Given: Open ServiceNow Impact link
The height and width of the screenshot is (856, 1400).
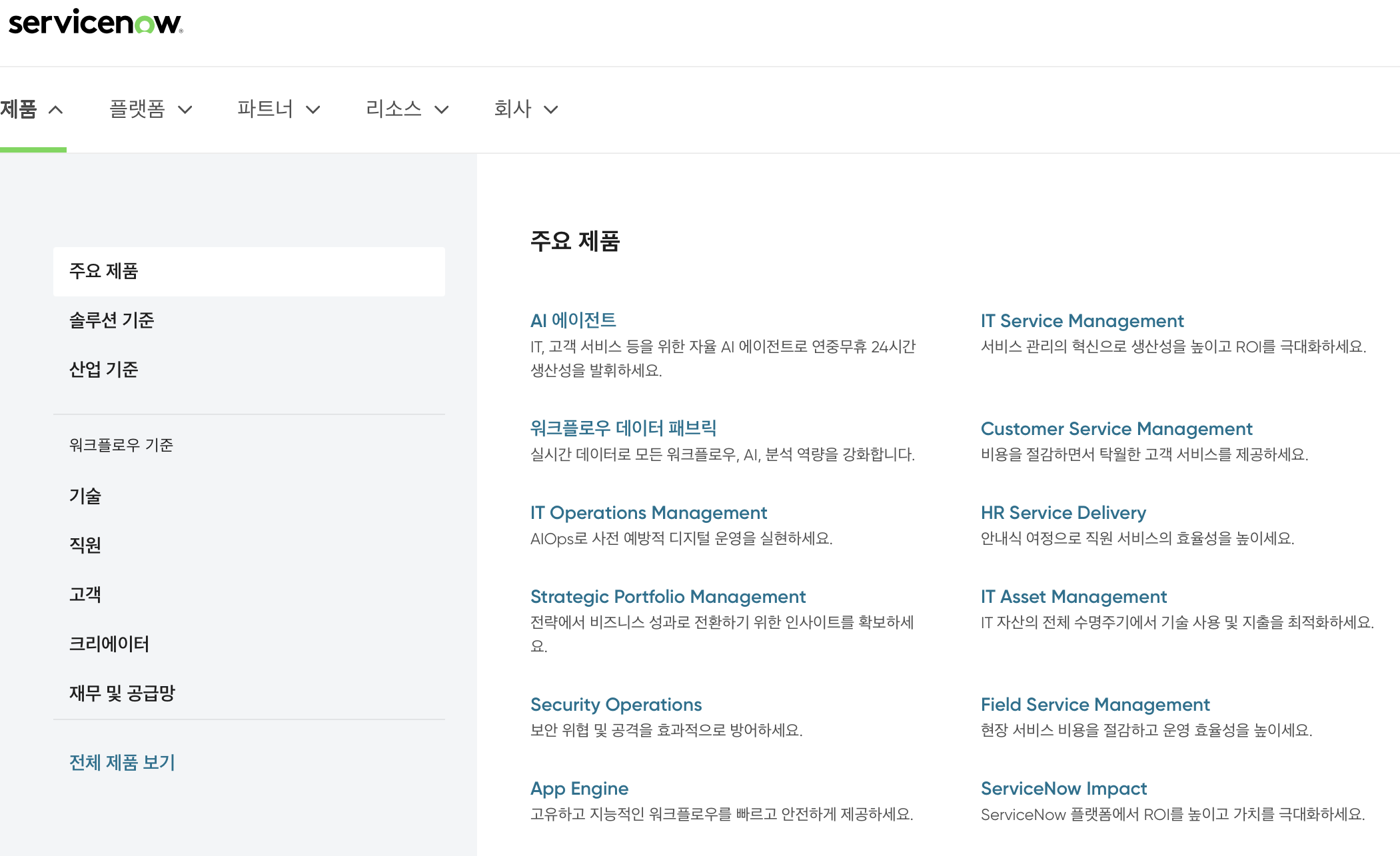Looking at the screenshot, I should tap(1063, 789).
